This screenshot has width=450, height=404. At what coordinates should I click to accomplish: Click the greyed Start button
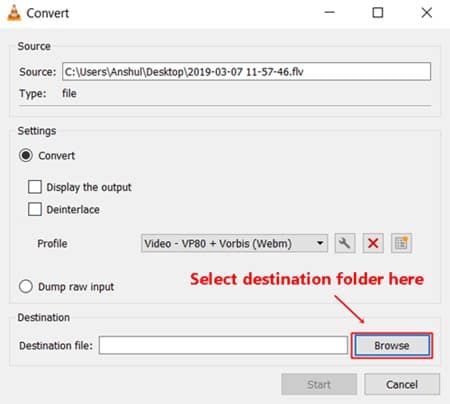[319, 384]
